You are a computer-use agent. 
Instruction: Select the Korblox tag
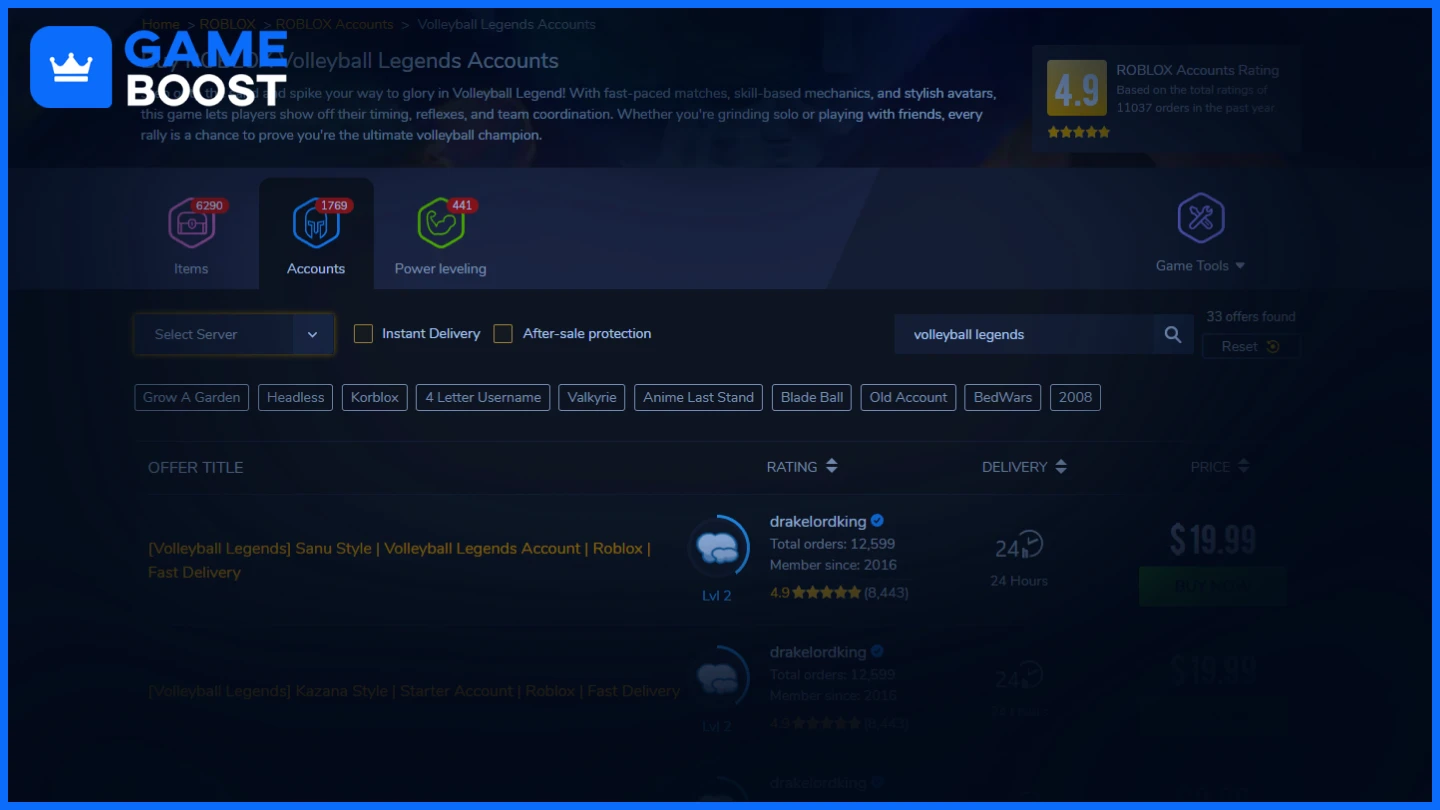point(375,397)
